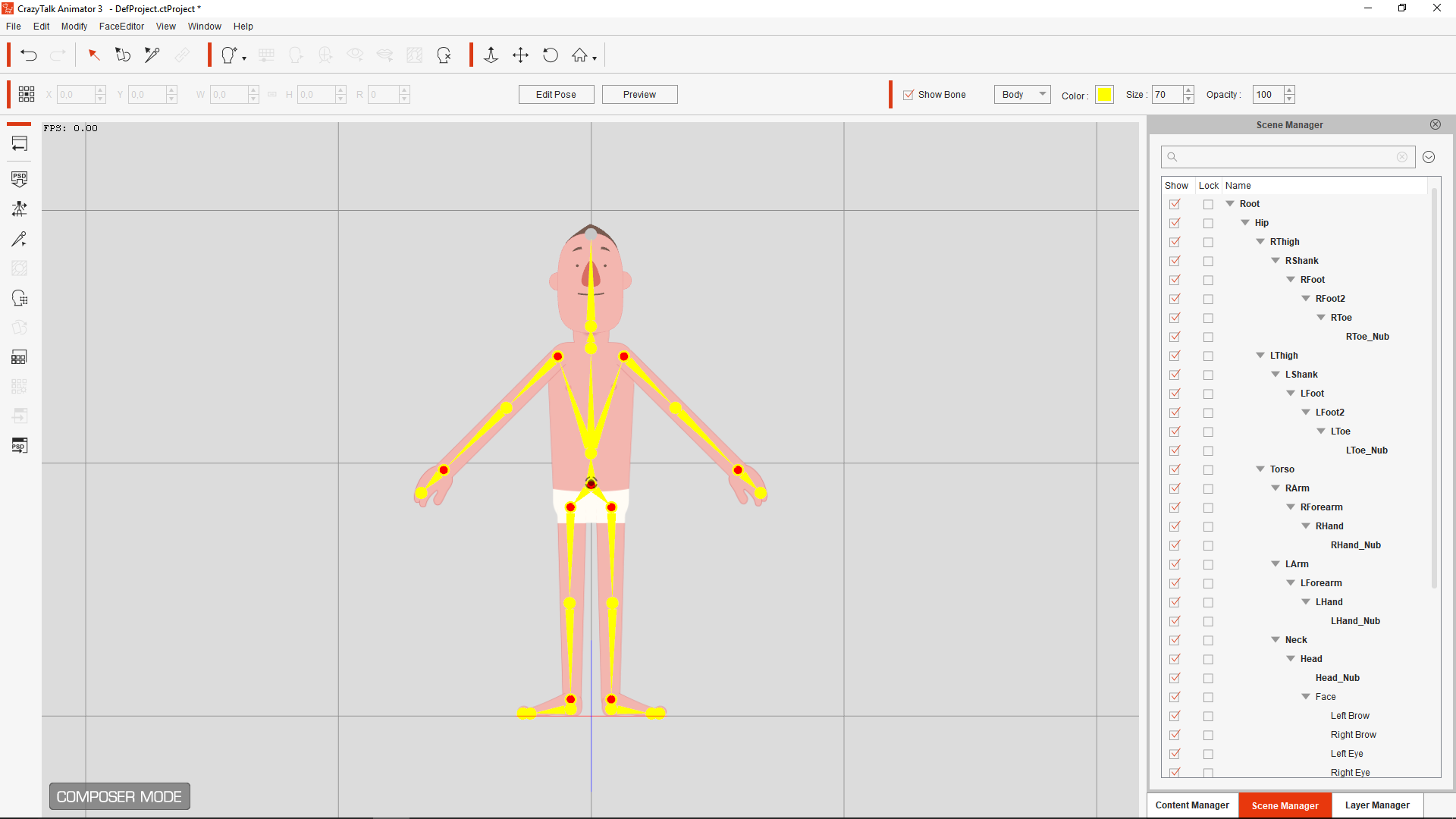Open the yellow bone Color swatch
1456x819 pixels.
click(x=1104, y=95)
